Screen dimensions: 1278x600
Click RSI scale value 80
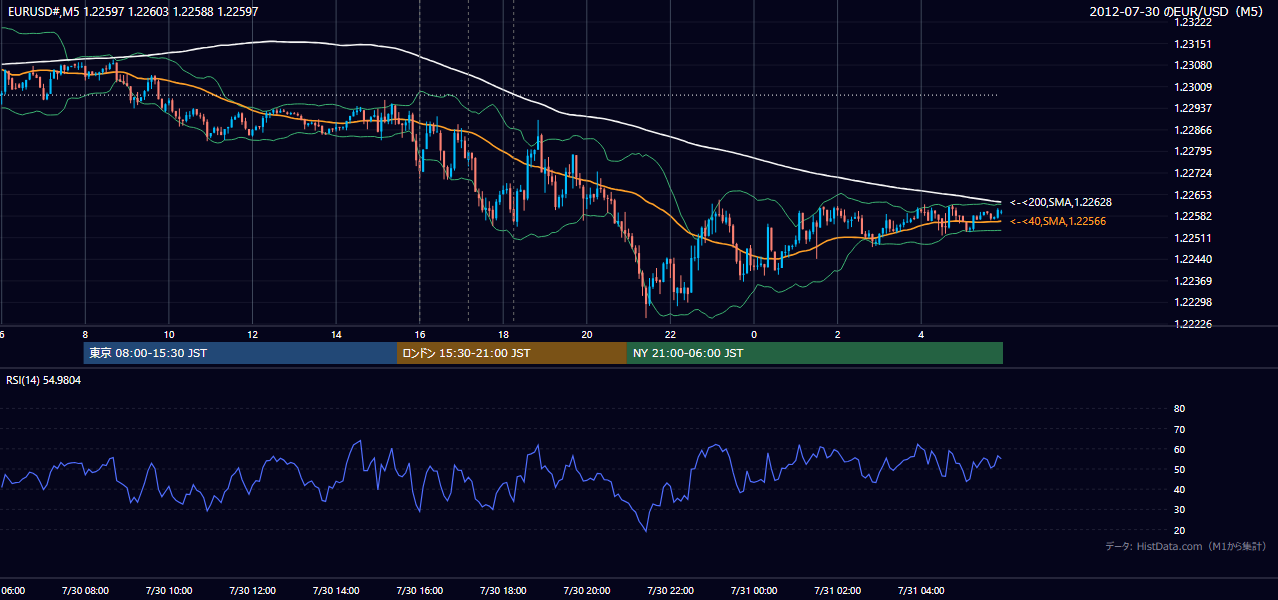(x=1179, y=409)
